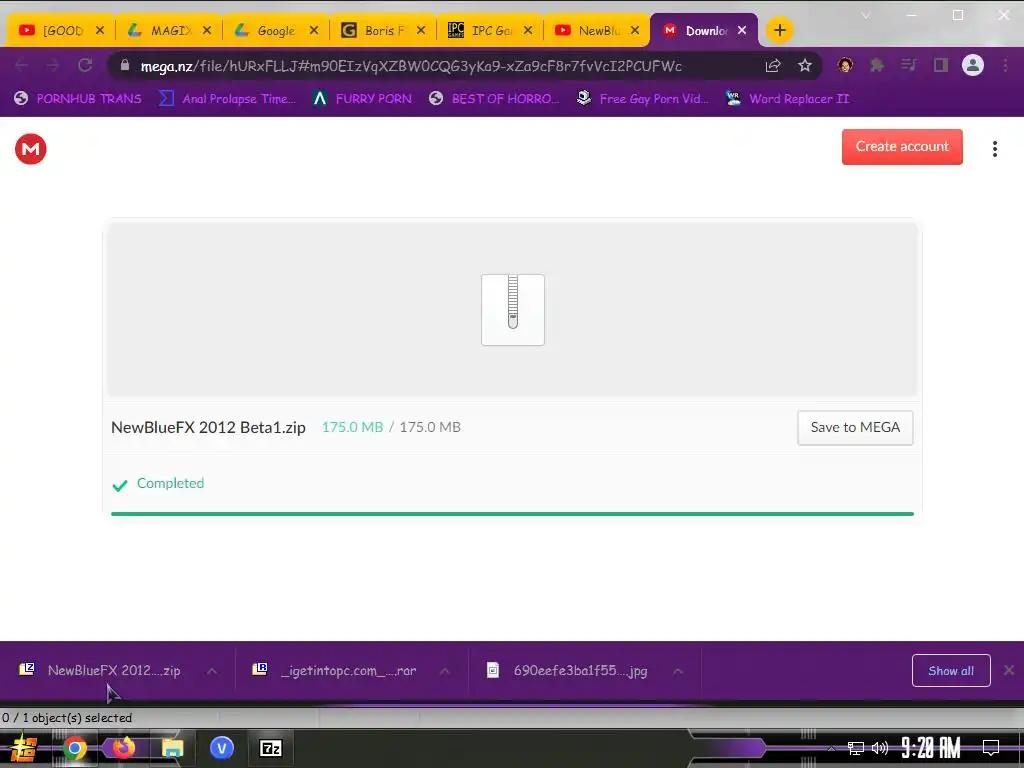Bookmark this page with star icon
Viewport: 1024px width, 768px height.
click(x=805, y=65)
